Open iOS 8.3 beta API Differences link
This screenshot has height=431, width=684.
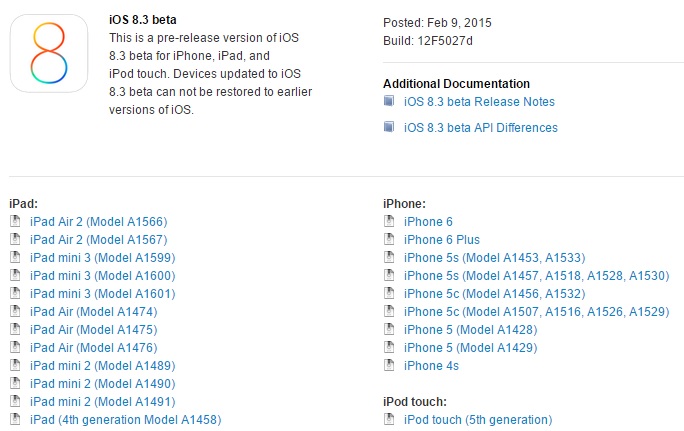(x=481, y=127)
